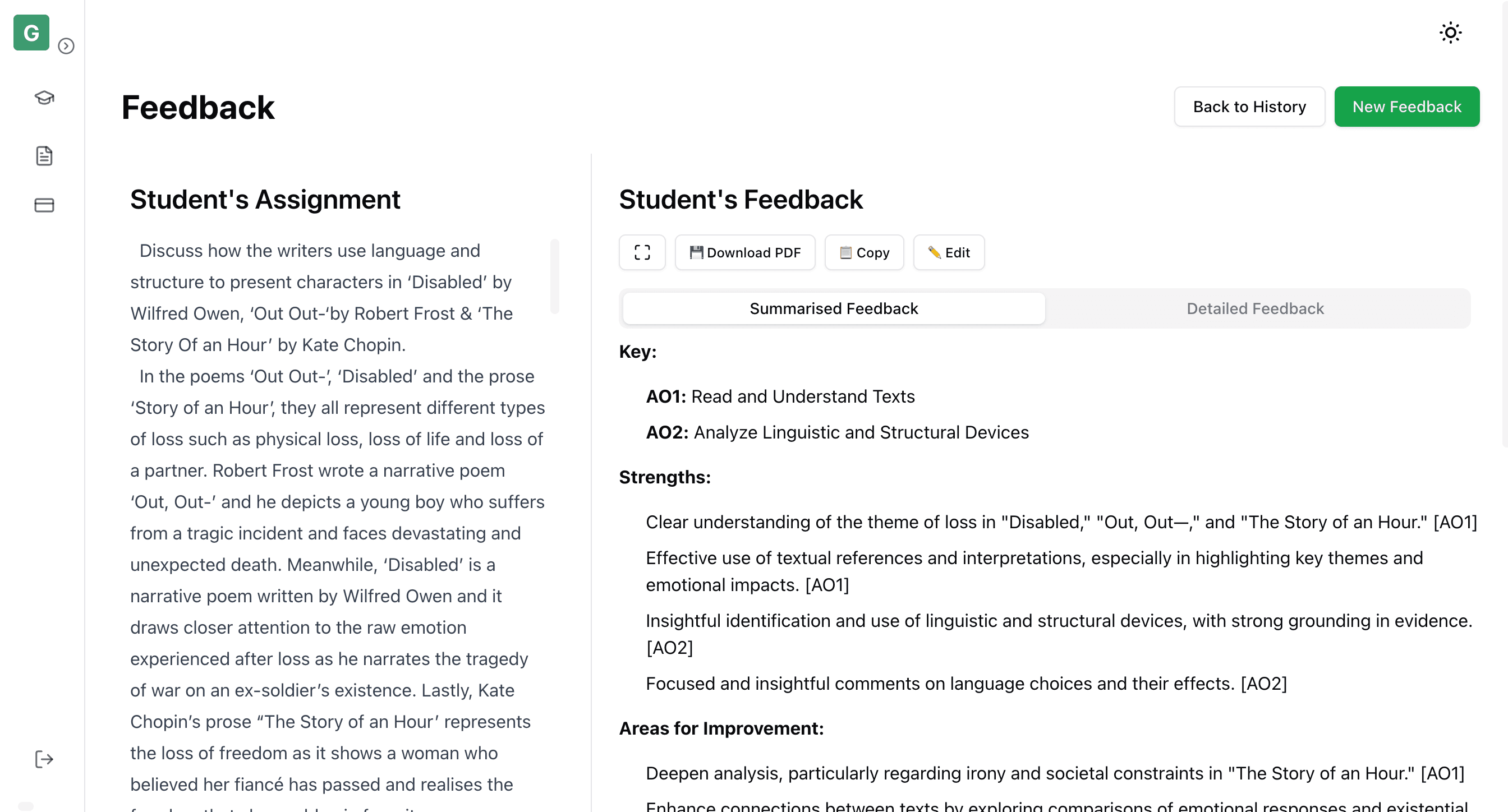Click the pencil icon on Edit

click(934, 252)
